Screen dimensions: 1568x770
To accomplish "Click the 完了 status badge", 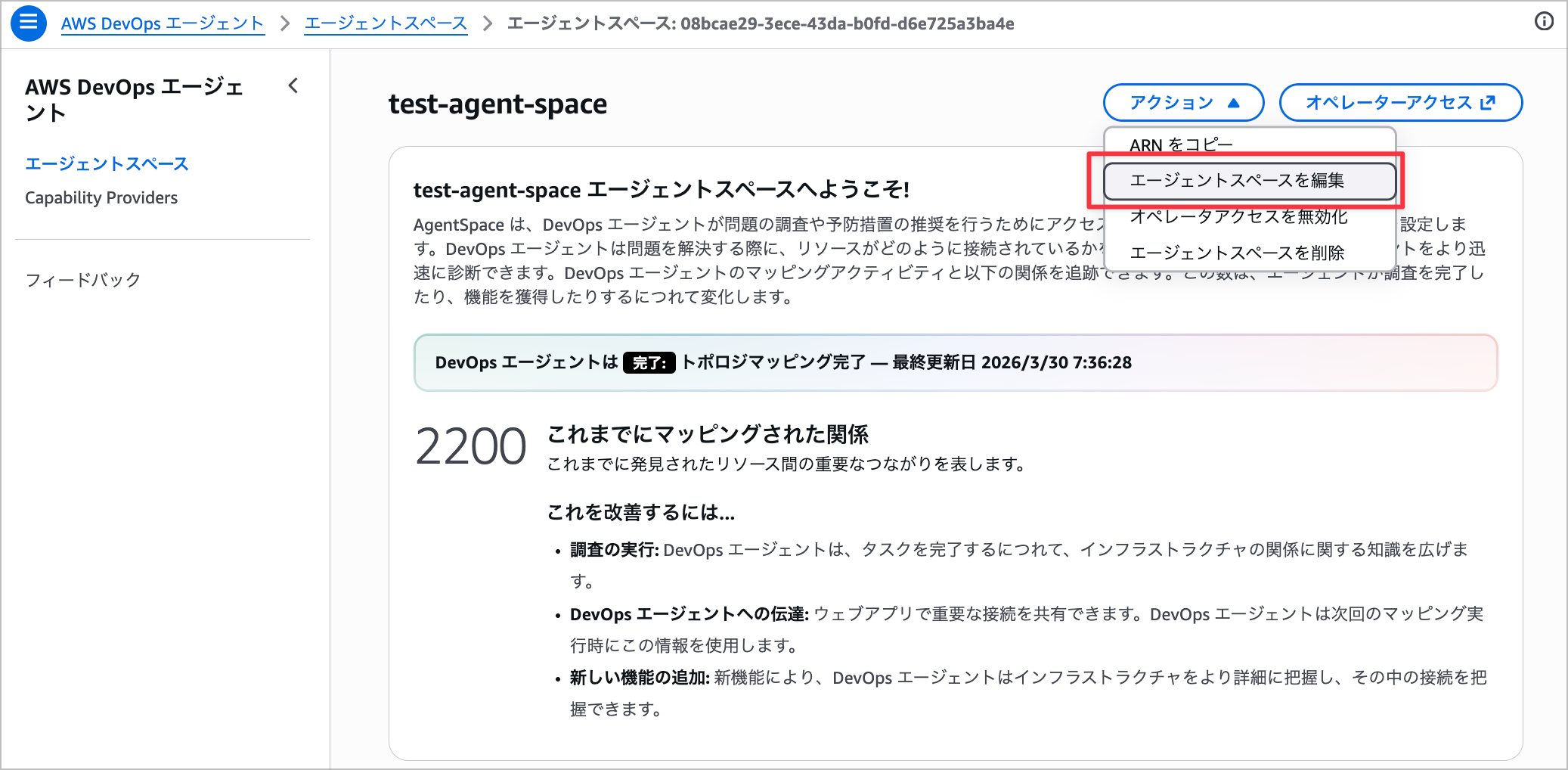I will 649,363.
